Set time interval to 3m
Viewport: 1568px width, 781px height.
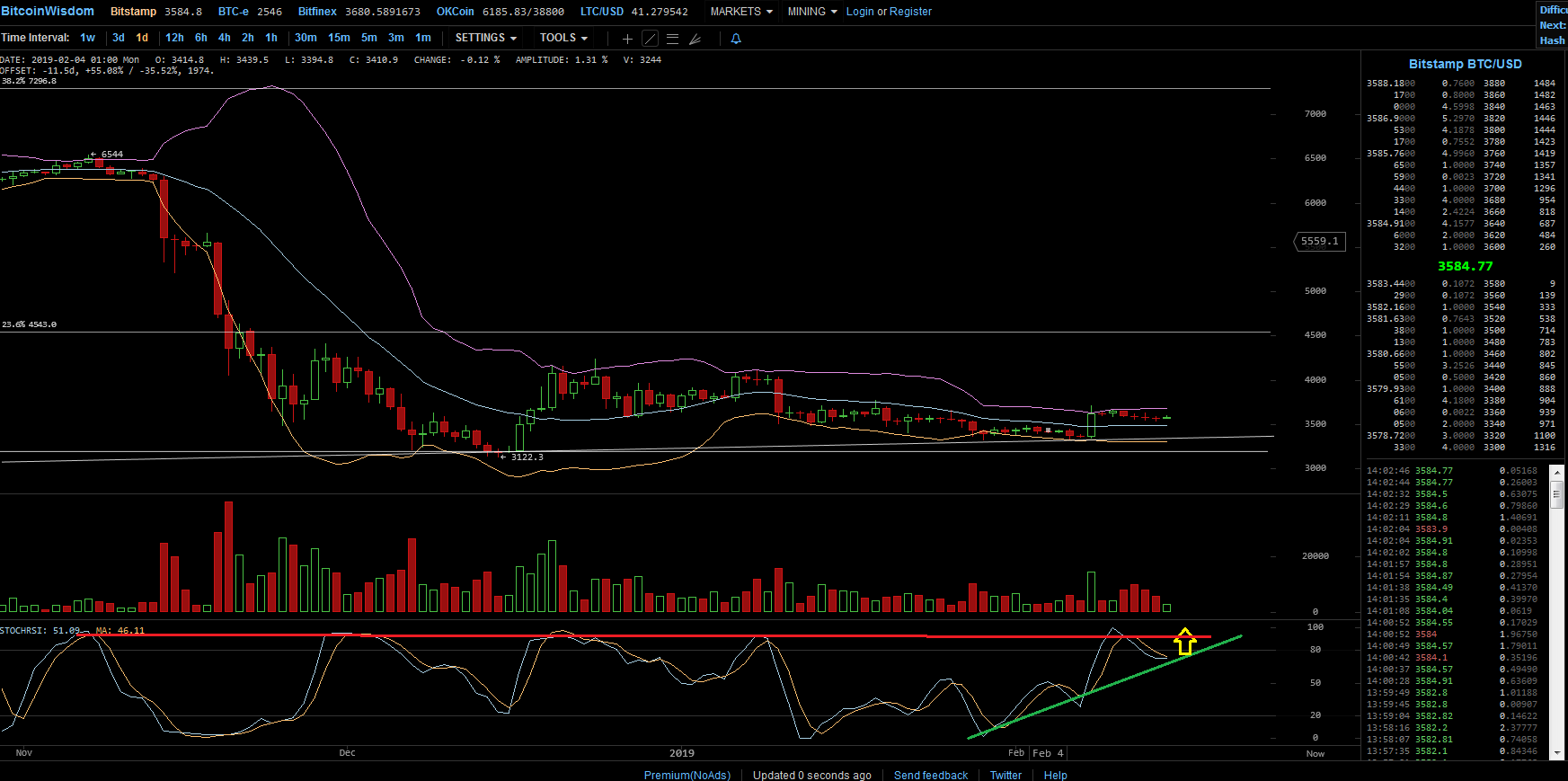click(396, 38)
